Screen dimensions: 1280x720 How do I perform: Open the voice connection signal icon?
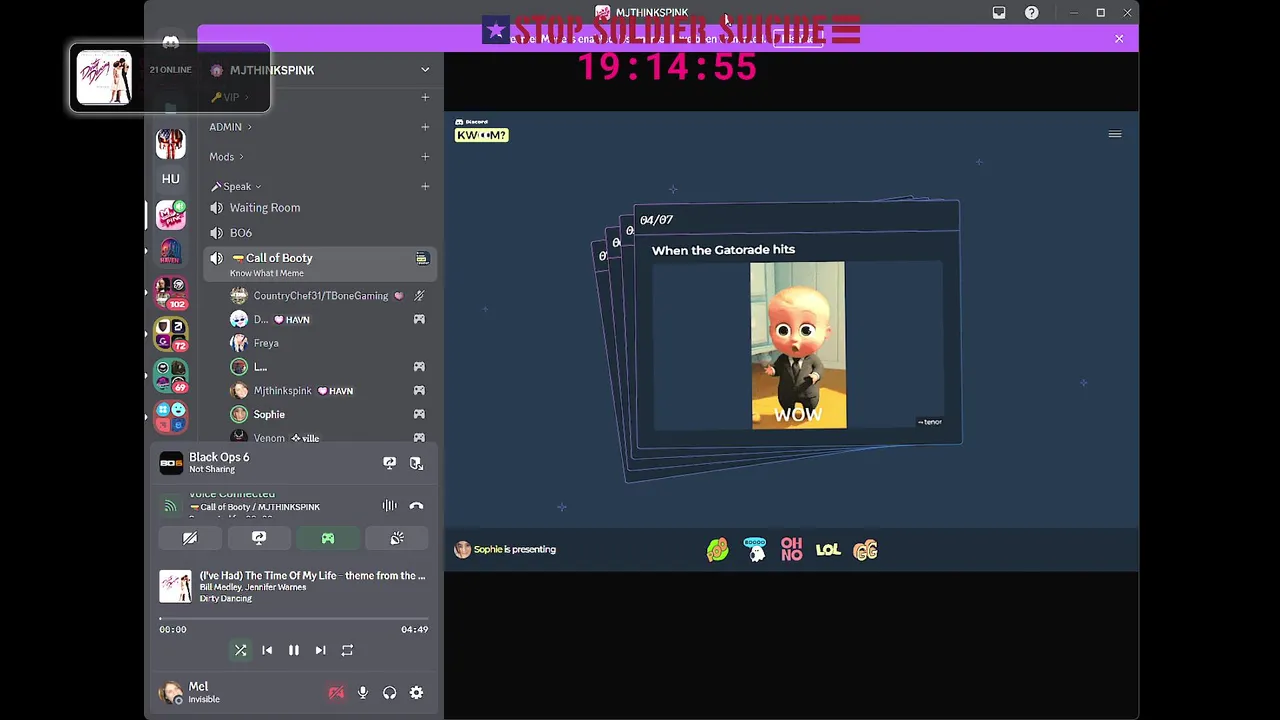pyautogui.click(x=170, y=506)
